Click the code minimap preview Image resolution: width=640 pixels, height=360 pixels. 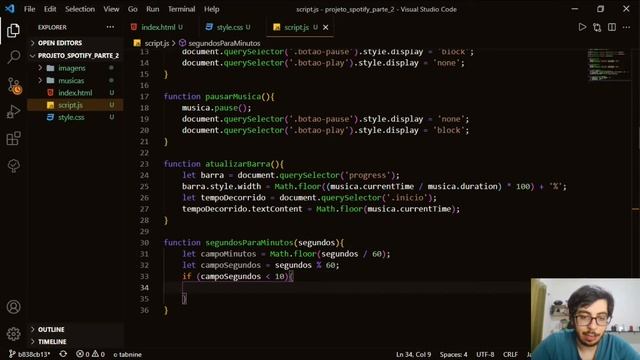coord(608,65)
